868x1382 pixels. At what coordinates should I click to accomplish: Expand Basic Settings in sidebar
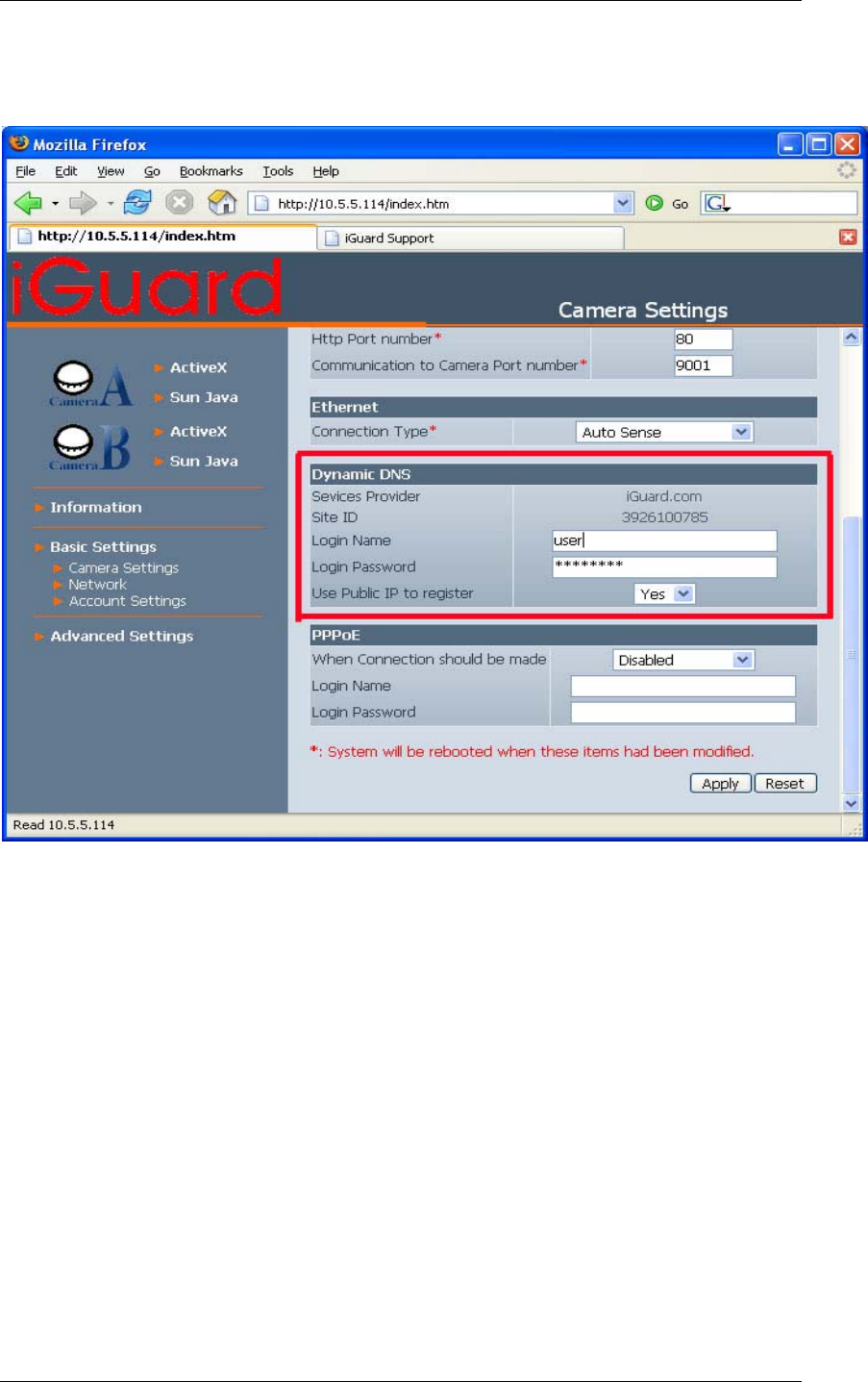(x=103, y=547)
